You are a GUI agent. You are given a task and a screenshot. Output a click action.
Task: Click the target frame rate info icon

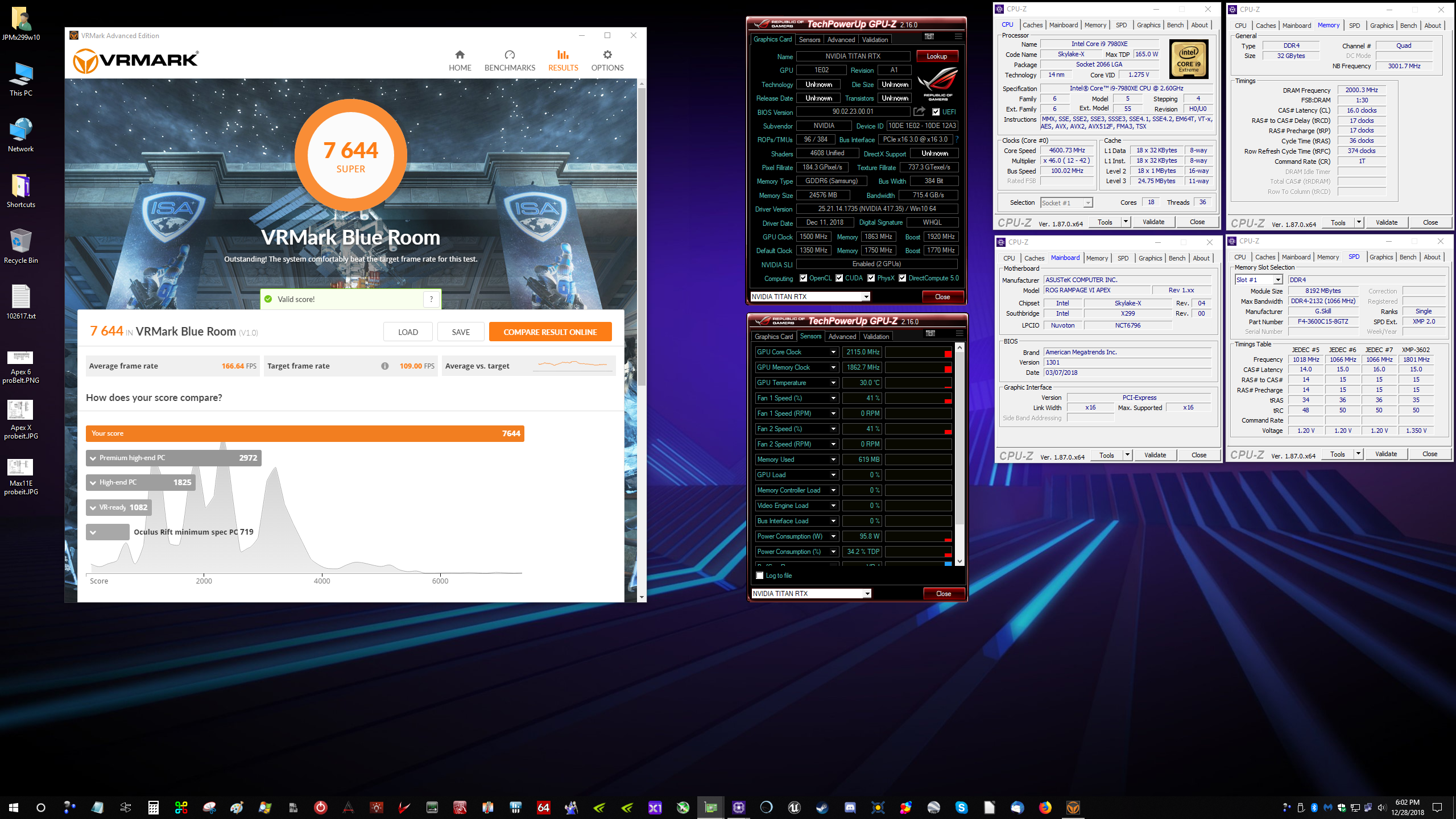tap(385, 366)
